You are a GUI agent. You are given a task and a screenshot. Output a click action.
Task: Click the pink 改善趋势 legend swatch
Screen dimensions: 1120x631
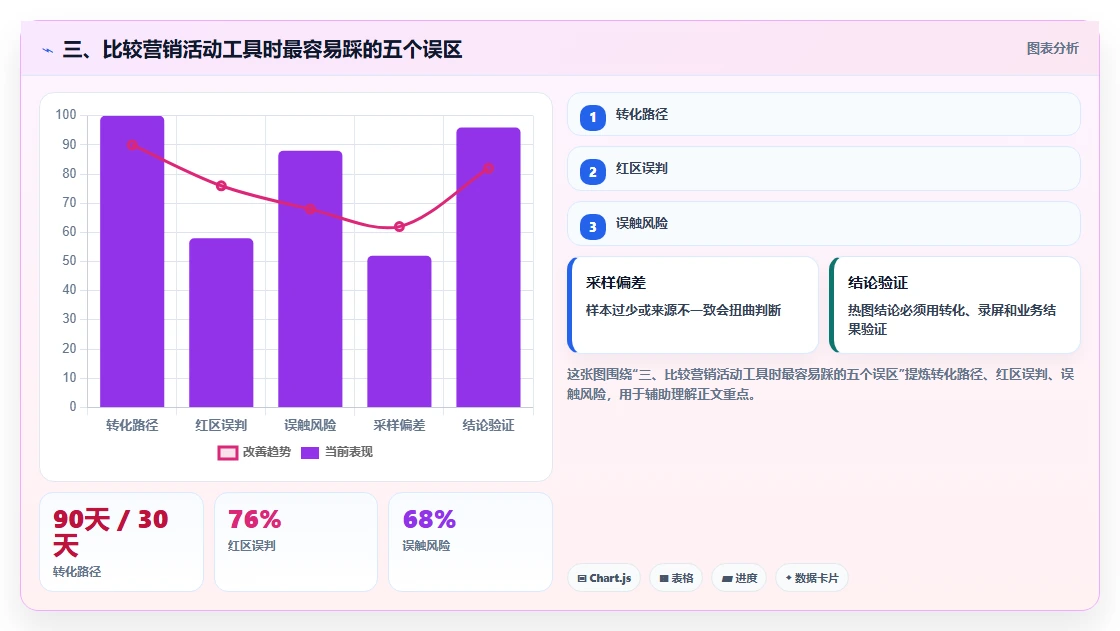point(227,452)
